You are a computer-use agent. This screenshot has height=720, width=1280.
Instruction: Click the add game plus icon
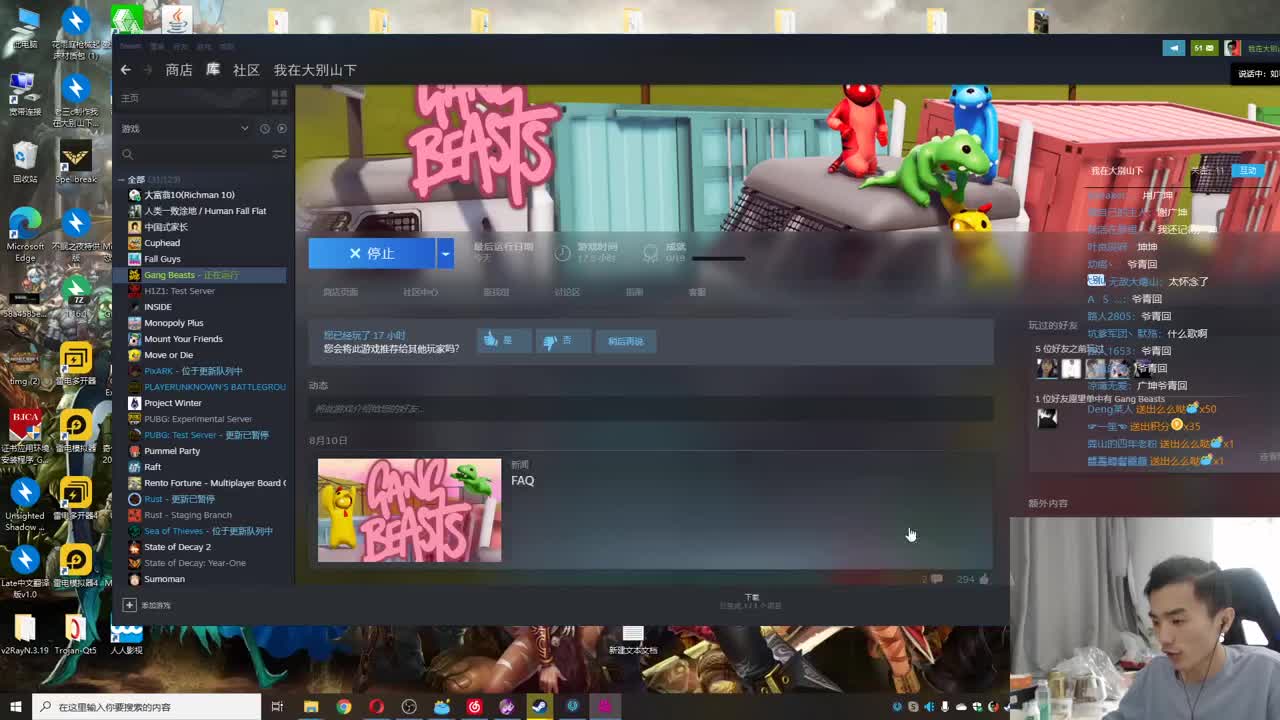tap(129, 605)
